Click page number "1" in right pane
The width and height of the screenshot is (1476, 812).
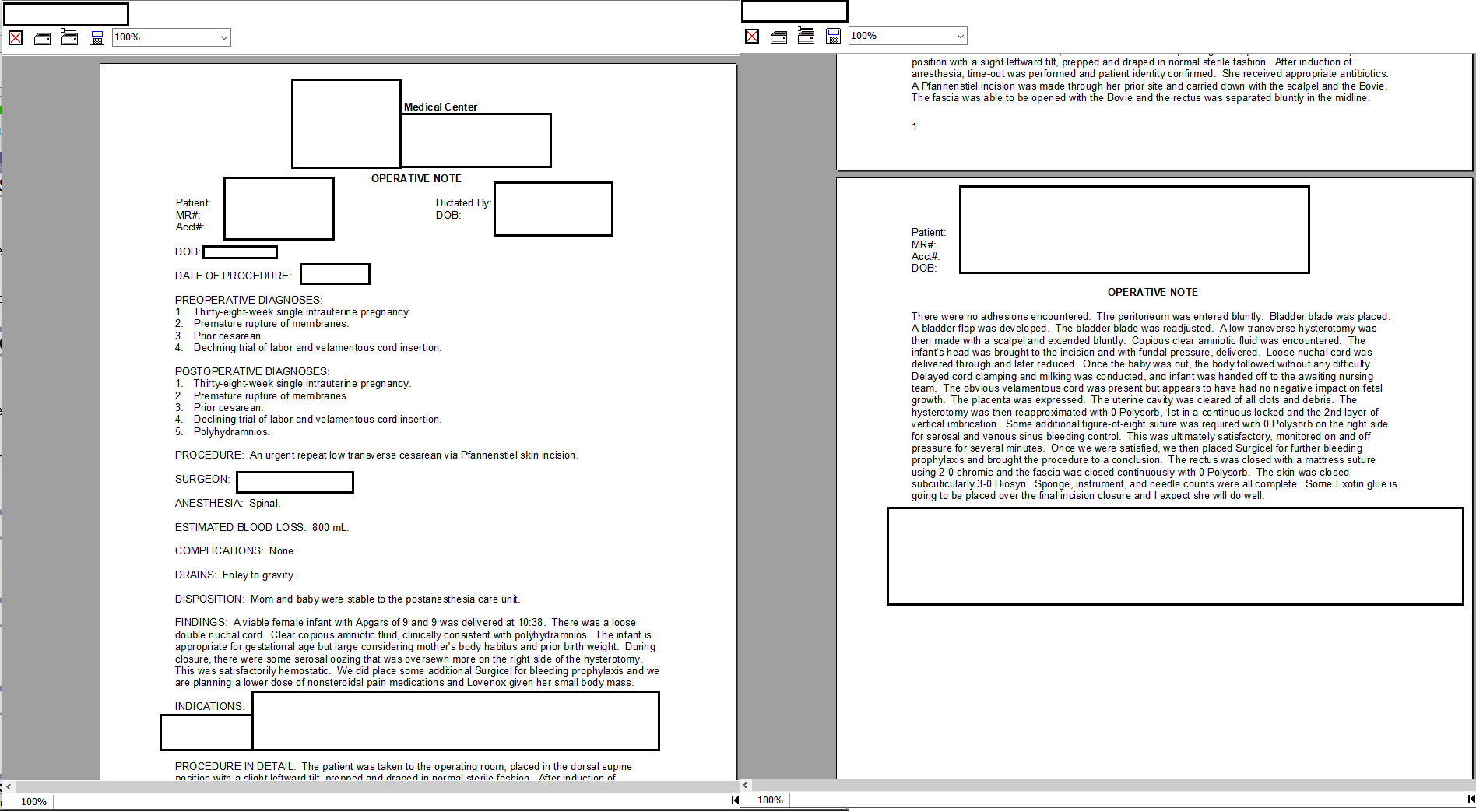pos(914,126)
